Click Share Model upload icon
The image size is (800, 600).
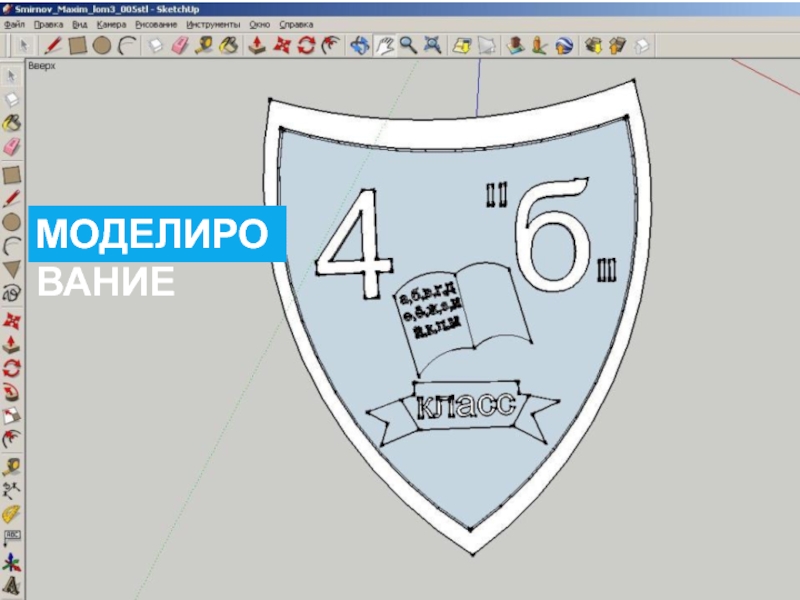617,46
